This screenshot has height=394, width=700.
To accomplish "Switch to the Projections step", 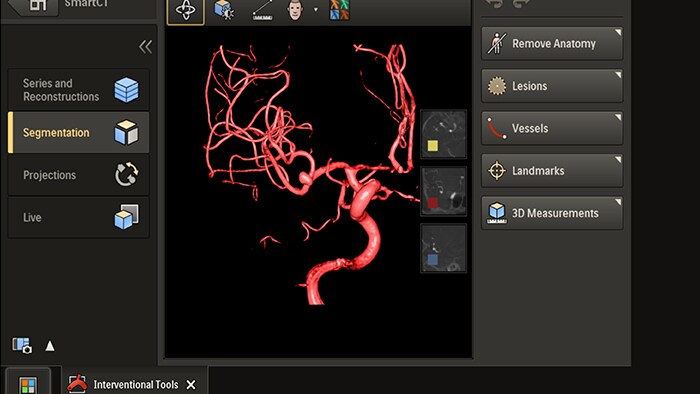I will point(79,175).
